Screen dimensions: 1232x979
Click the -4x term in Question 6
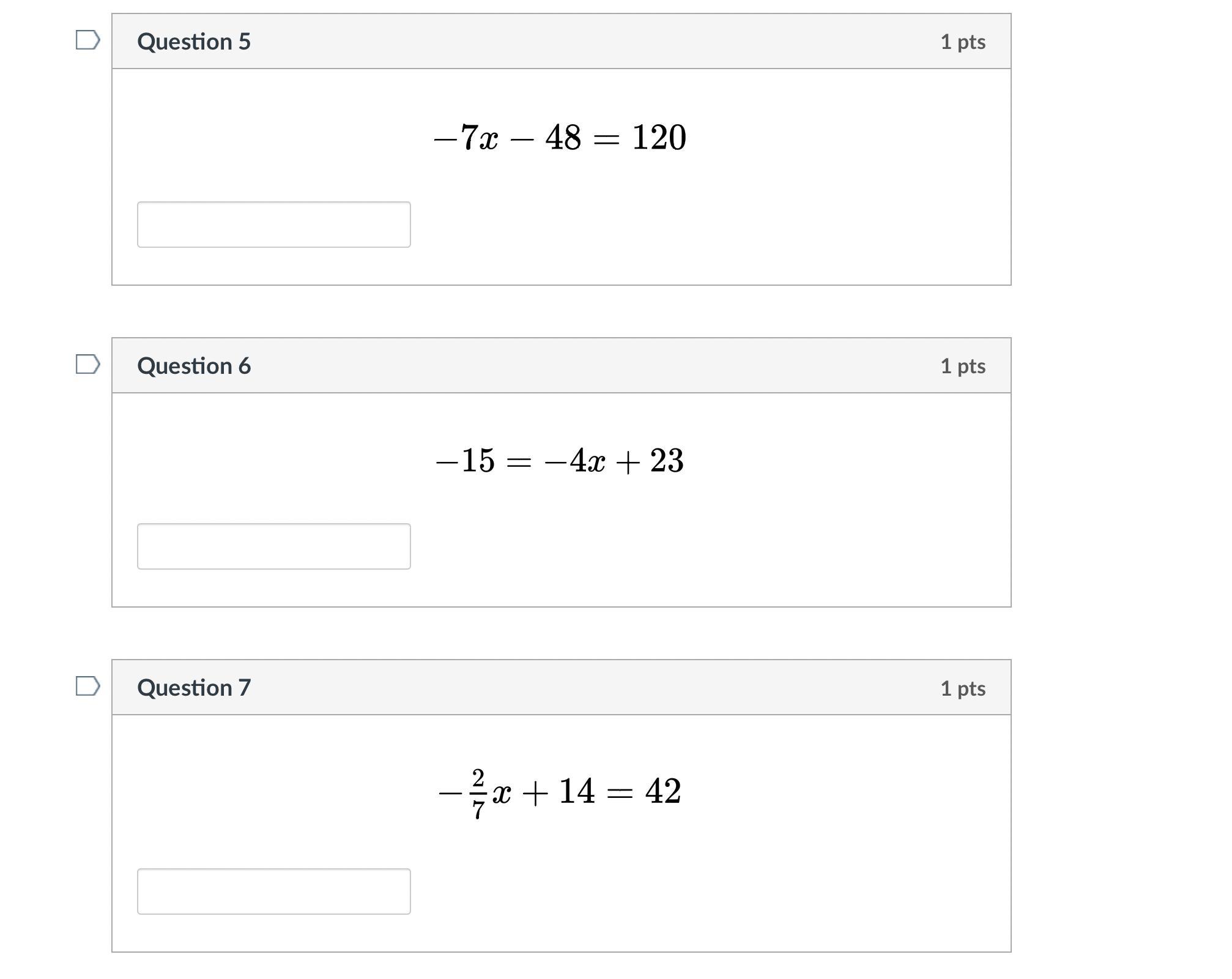tap(574, 461)
